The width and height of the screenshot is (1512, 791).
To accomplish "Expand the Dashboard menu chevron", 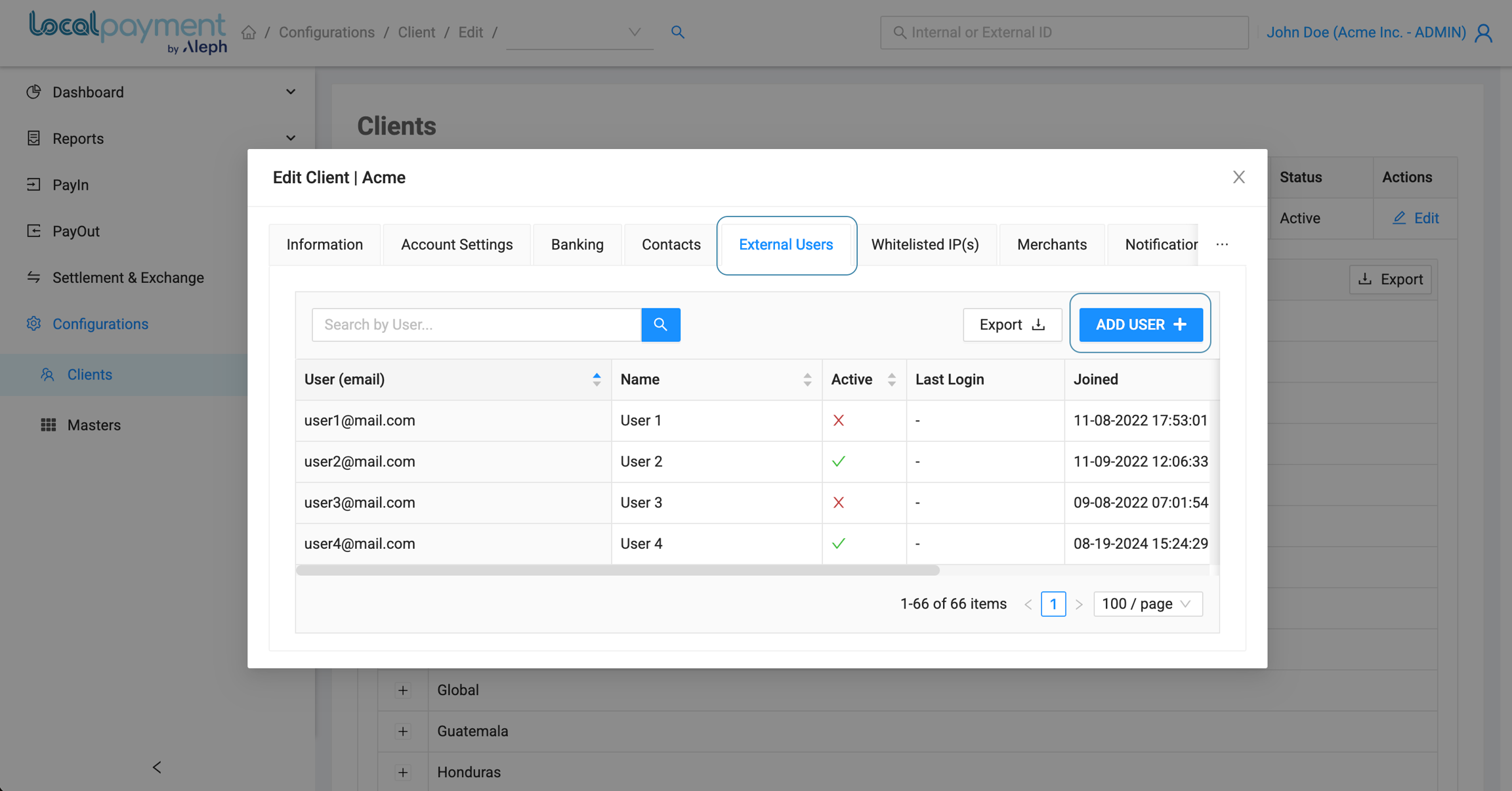I will point(291,92).
